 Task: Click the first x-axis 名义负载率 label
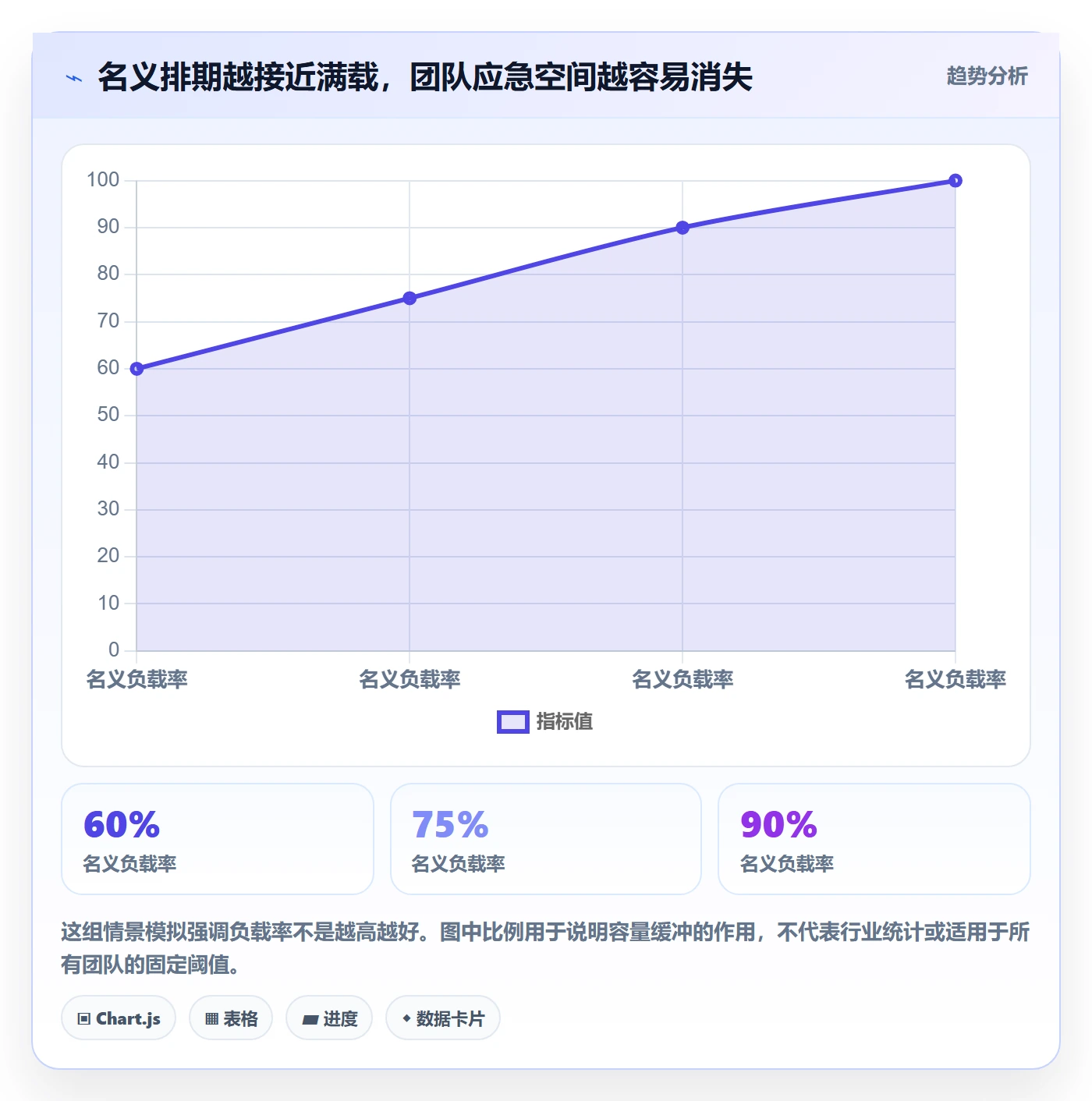pos(136,679)
